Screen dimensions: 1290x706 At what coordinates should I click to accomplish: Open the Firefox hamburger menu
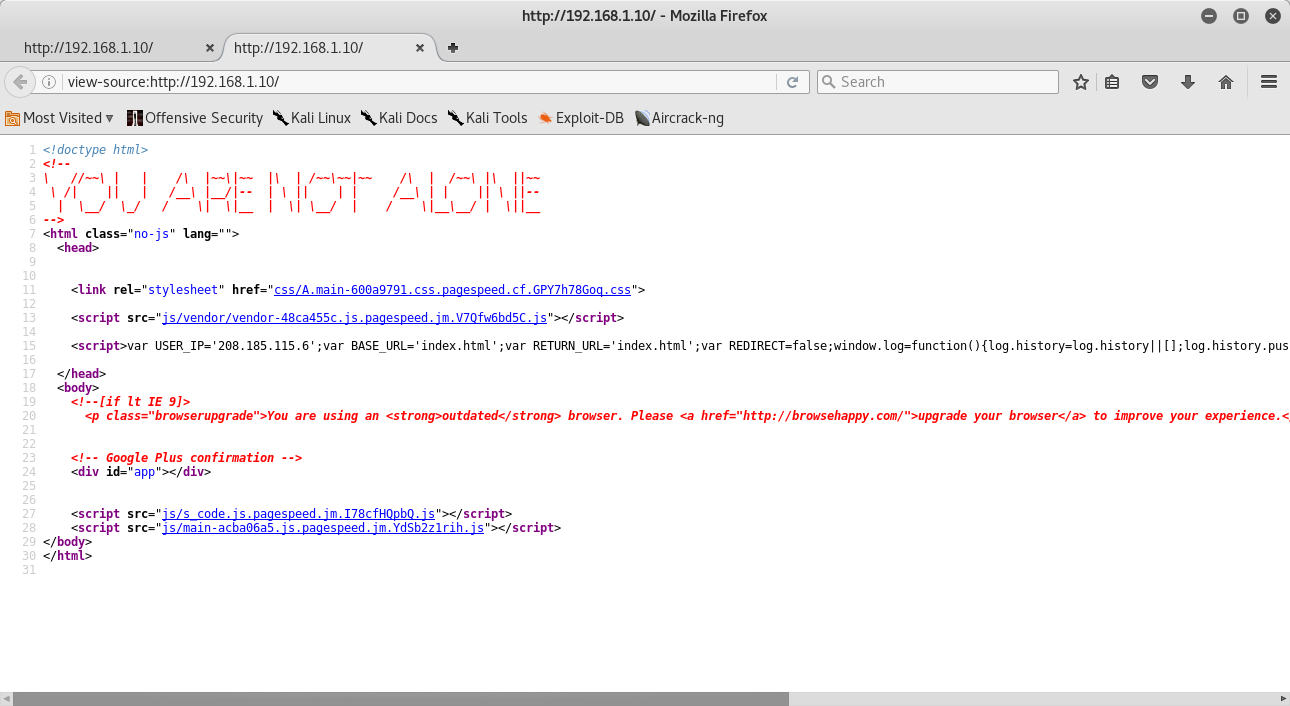[1268, 82]
